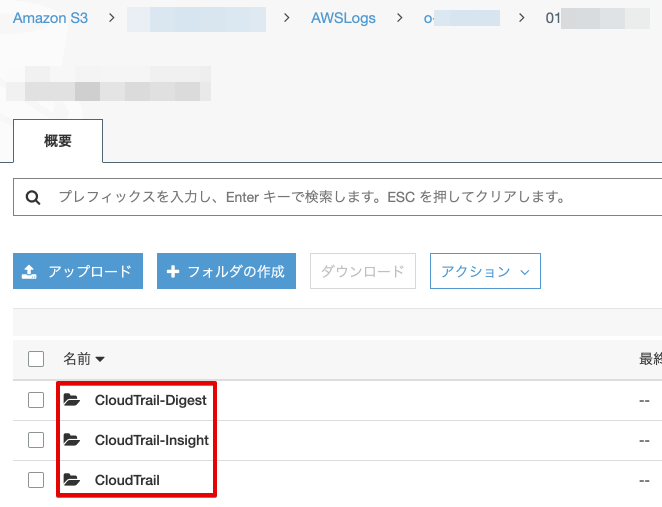Click the アップロード upload button
Viewport: 662px width, 507px height.
[78, 271]
